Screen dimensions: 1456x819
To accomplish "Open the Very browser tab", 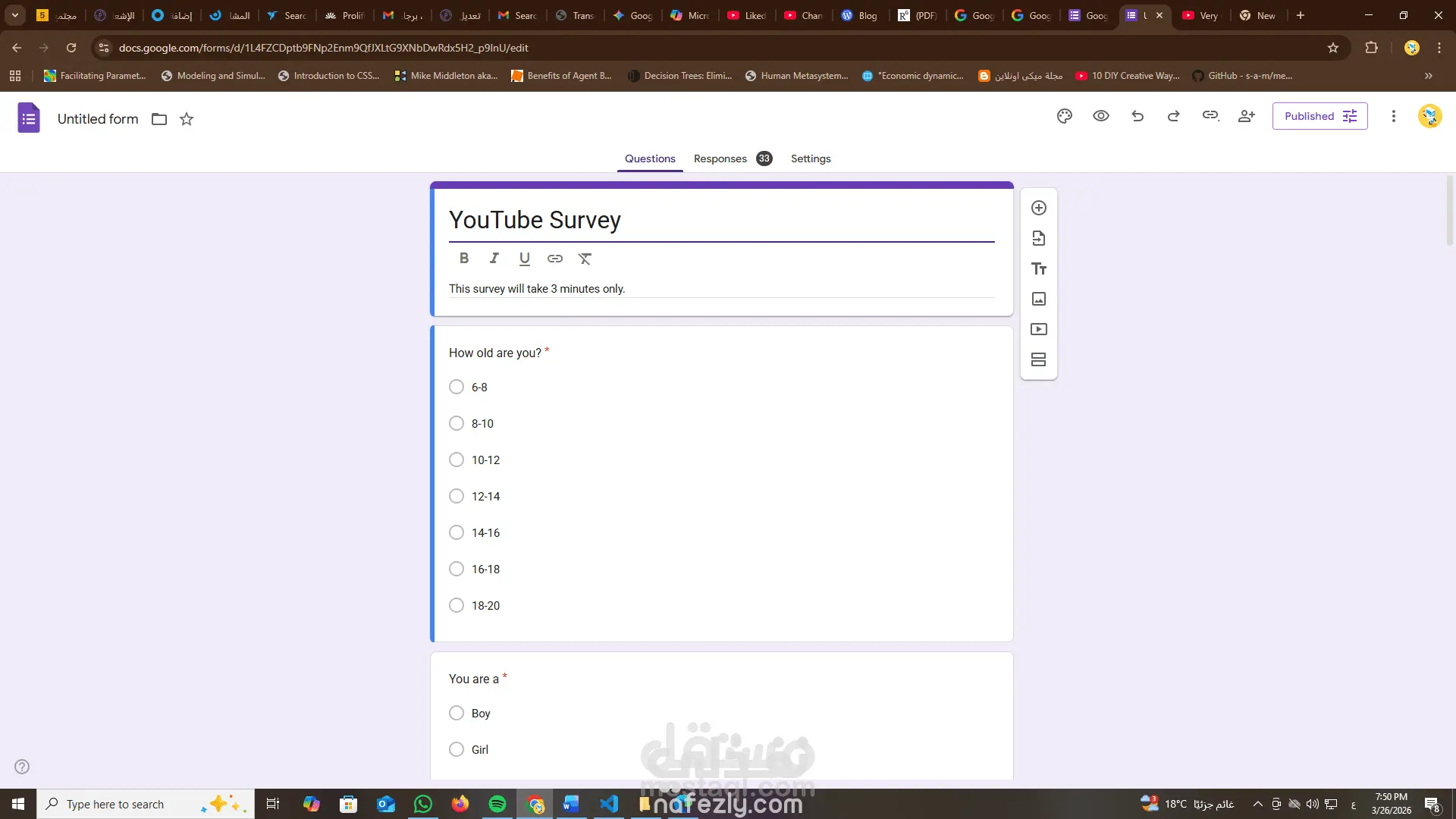I will 1200,15.
